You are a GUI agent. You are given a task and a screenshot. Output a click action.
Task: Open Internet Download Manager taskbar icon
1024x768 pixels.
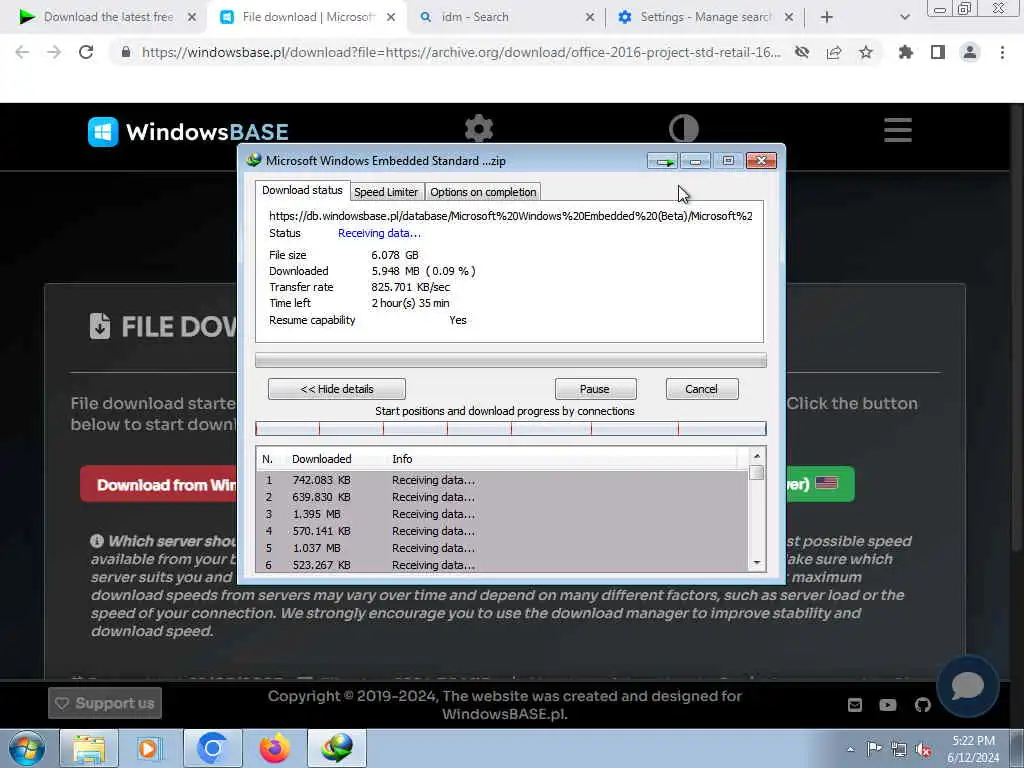coord(337,748)
